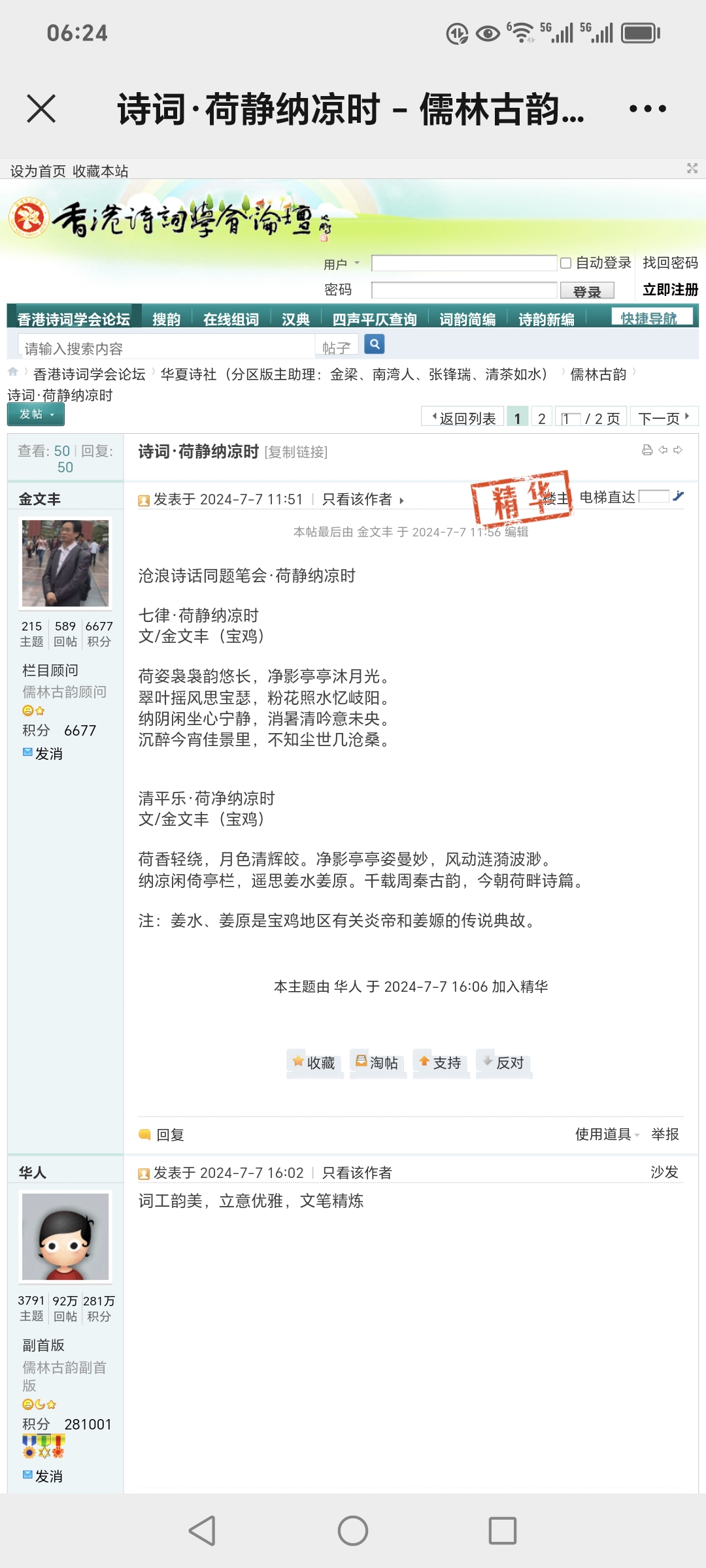Expand the 使用道具 dropdown
Screen dimensions: 706x1568
(x=607, y=1134)
